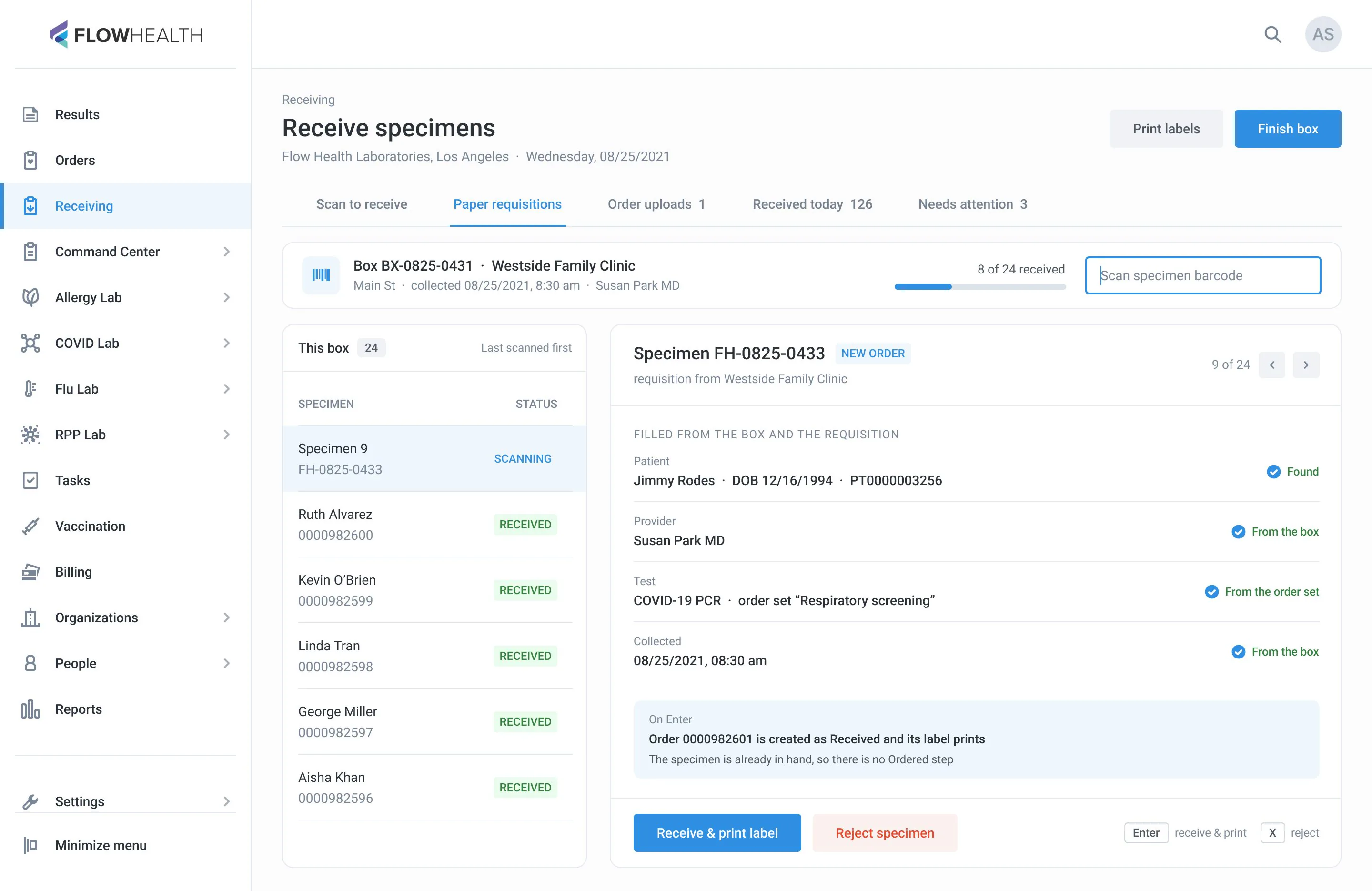Switch to the Scan to receive tab
Image resolution: width=1372 pixels, height=891 pixels.
(362, 204)
